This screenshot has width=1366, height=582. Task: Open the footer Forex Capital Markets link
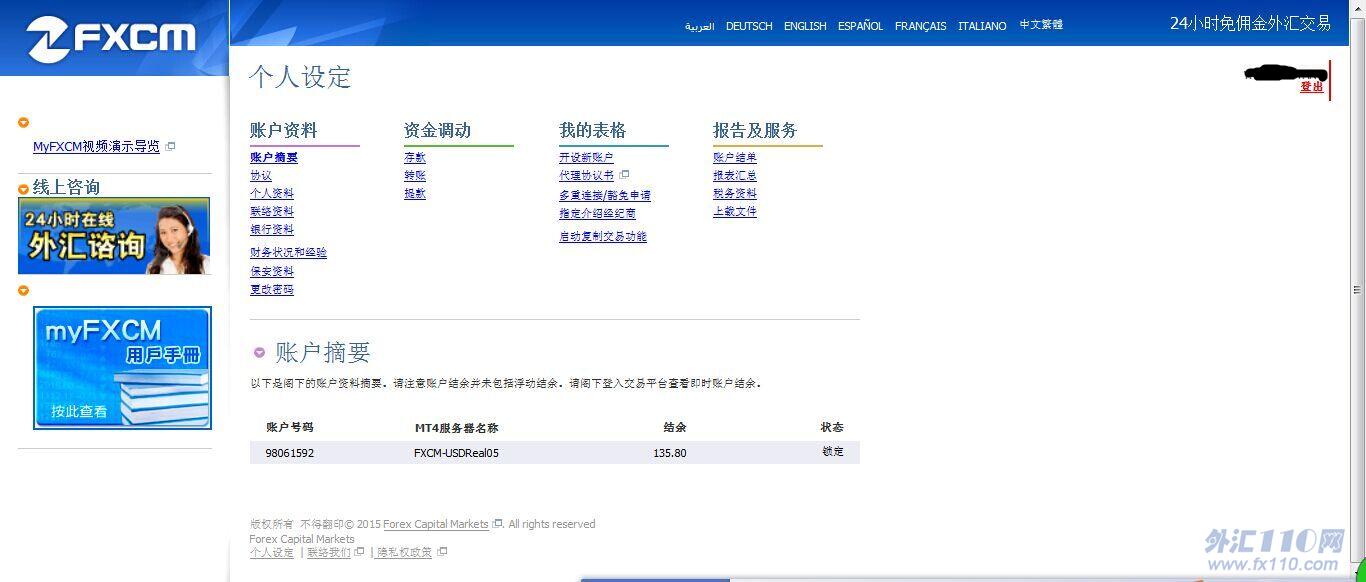tap(436, 524)
